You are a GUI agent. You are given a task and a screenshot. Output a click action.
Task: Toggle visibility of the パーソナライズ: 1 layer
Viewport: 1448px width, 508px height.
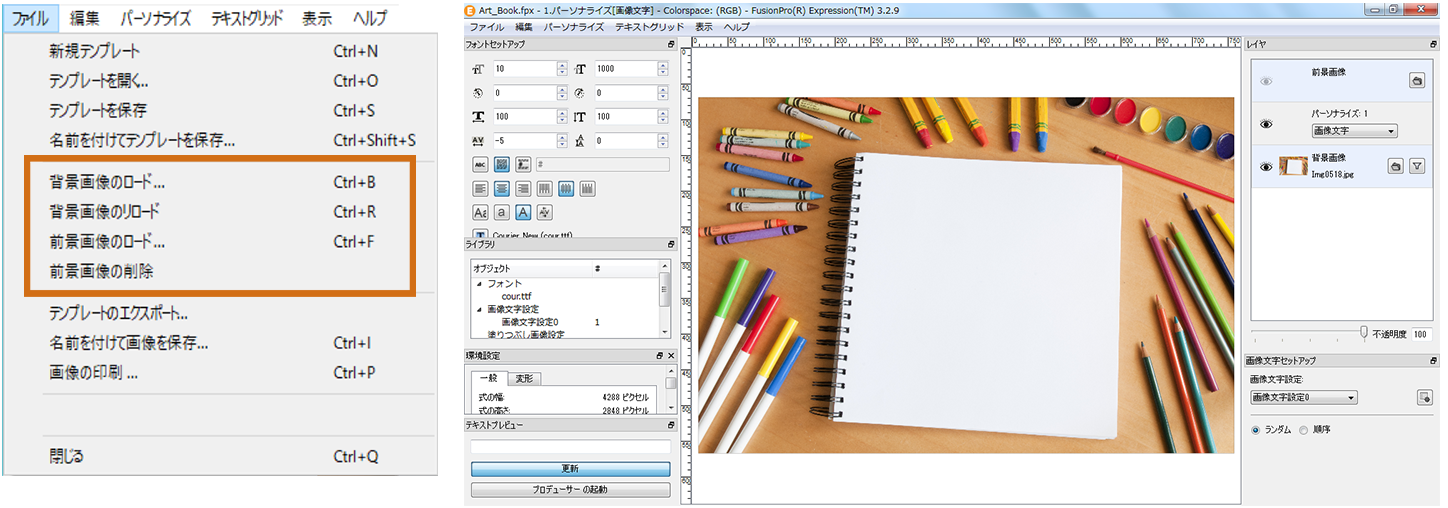click(1266, 124)
